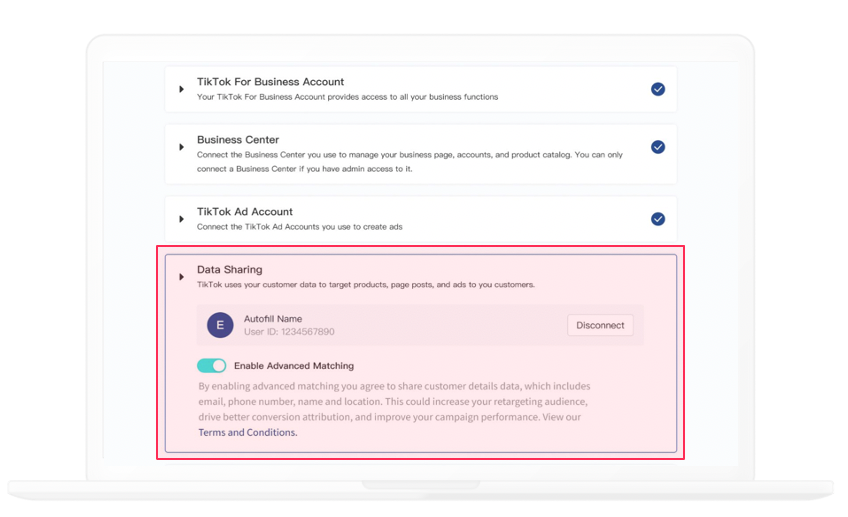Collapse the Data Sharing section arrow
Viewport: 848px width, 517px height.
point(182,277)
